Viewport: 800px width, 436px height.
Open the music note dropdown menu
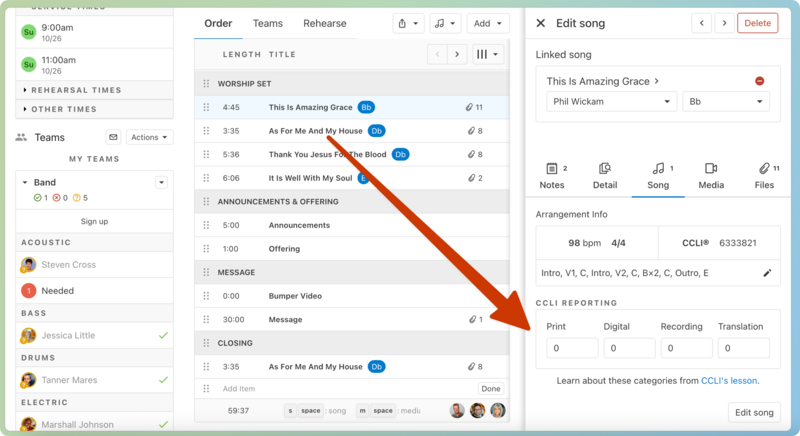click(445, 23)
